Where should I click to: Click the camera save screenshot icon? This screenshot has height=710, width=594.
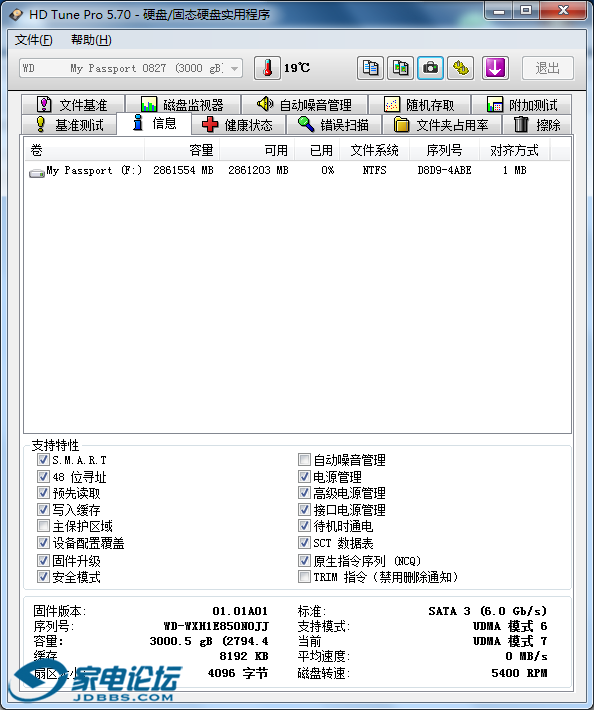click(x=430, y=68)
